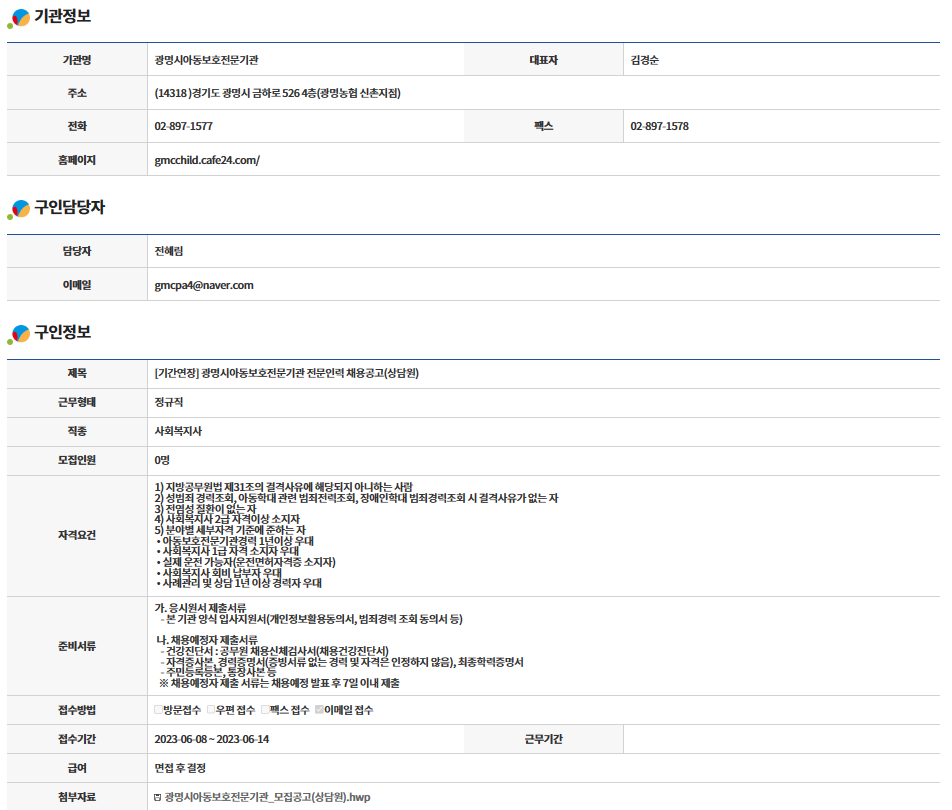The height and width of the screenshot is (810, 952).
Task: Click the organization name 광명시아동보호전문기관
Action: click(x=213, y=60)
